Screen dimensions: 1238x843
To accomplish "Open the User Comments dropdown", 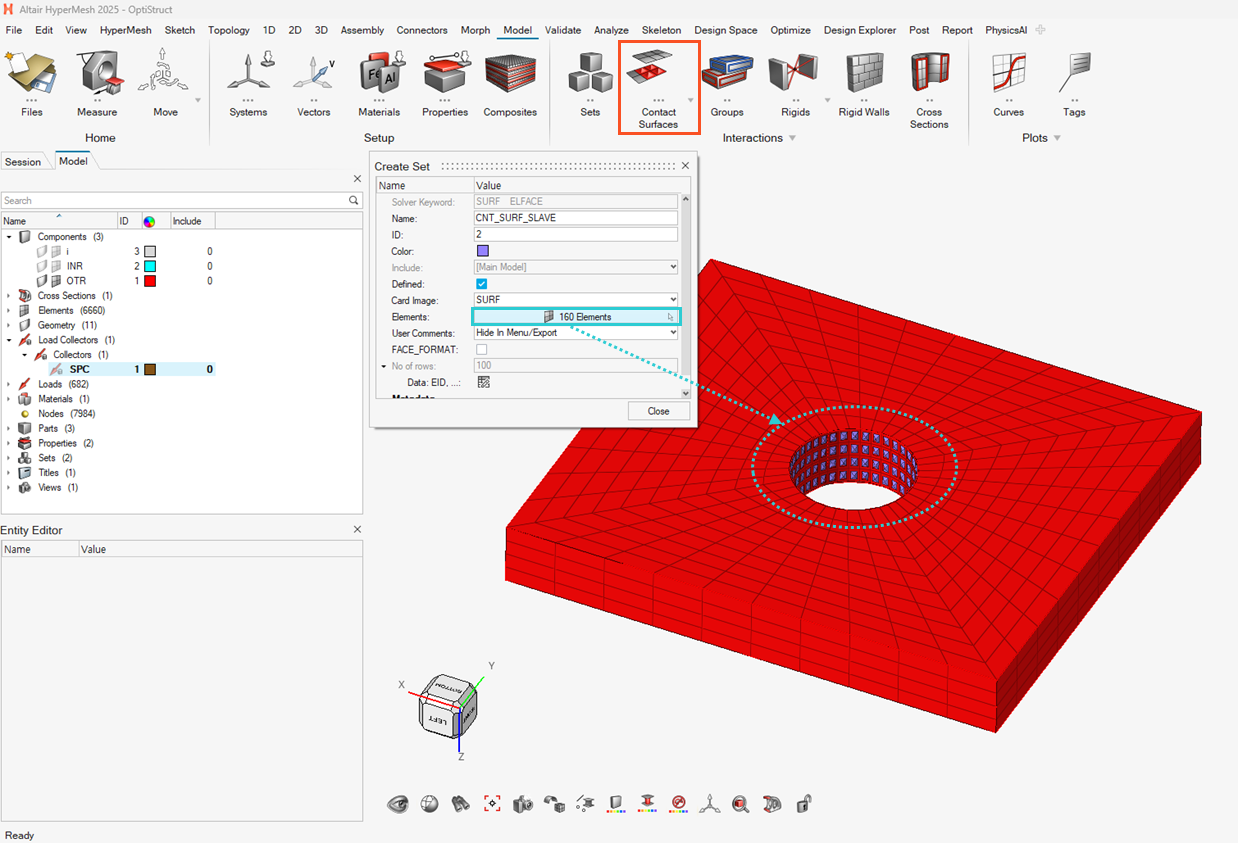I will [576, 333].
